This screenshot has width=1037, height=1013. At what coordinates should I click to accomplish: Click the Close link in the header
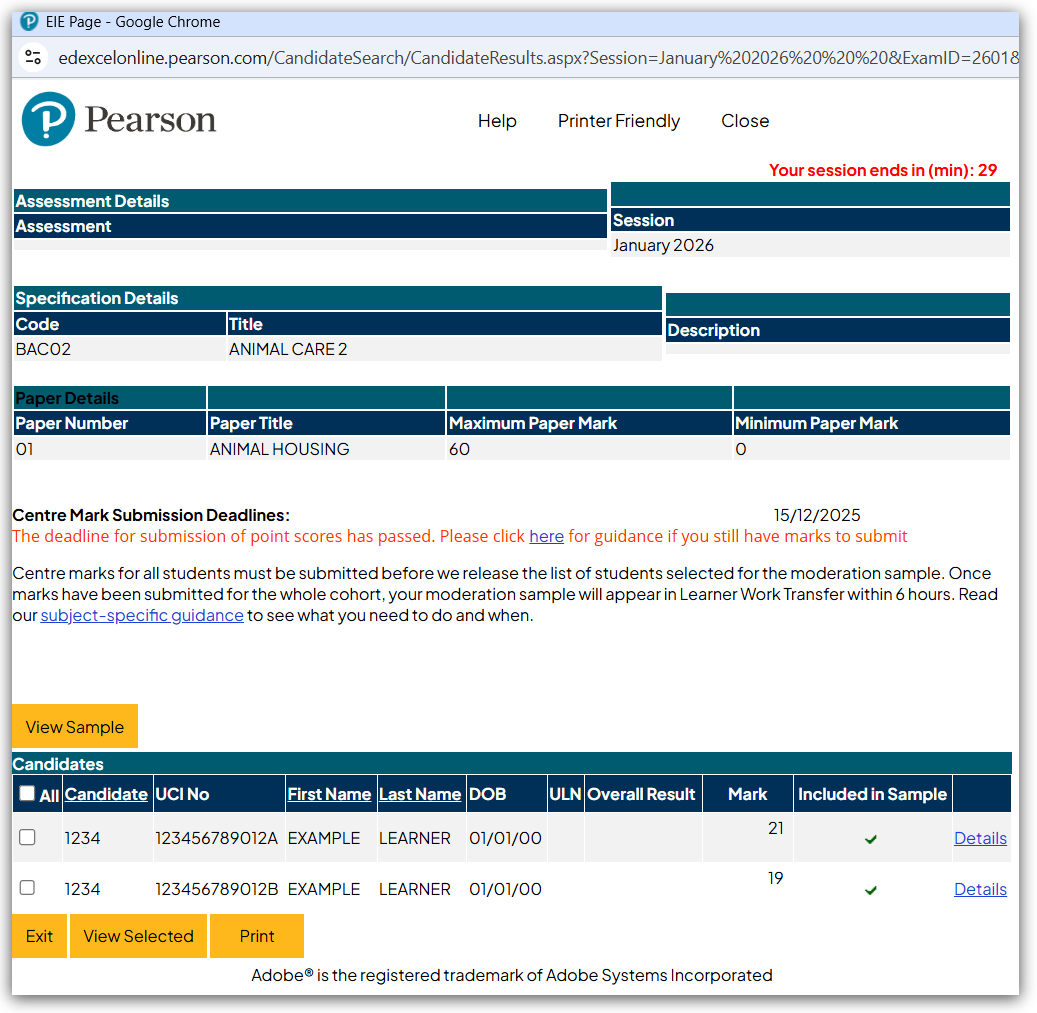[745, 121]
